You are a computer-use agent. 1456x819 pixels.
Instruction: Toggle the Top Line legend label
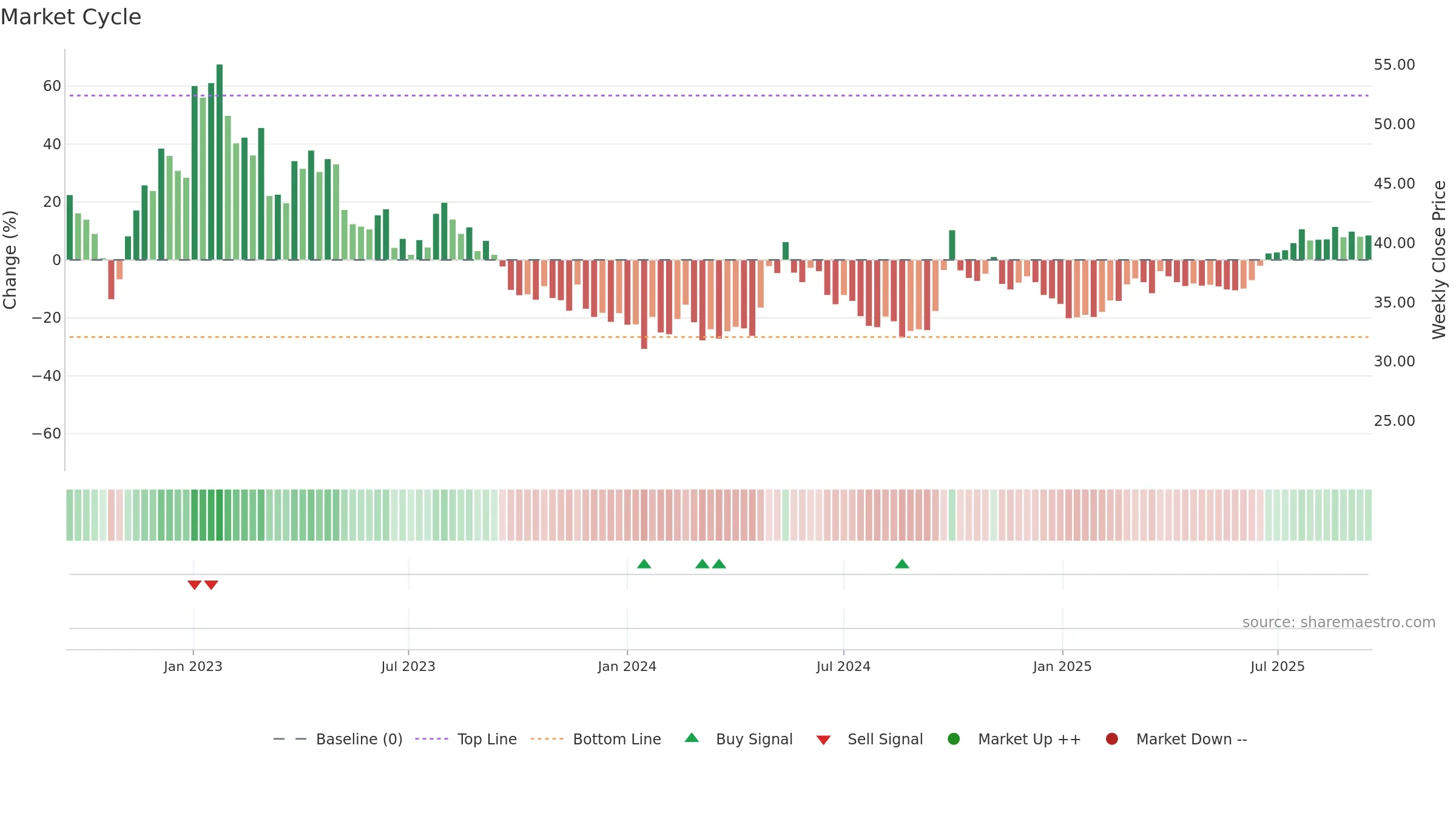(x=487, y=739)
